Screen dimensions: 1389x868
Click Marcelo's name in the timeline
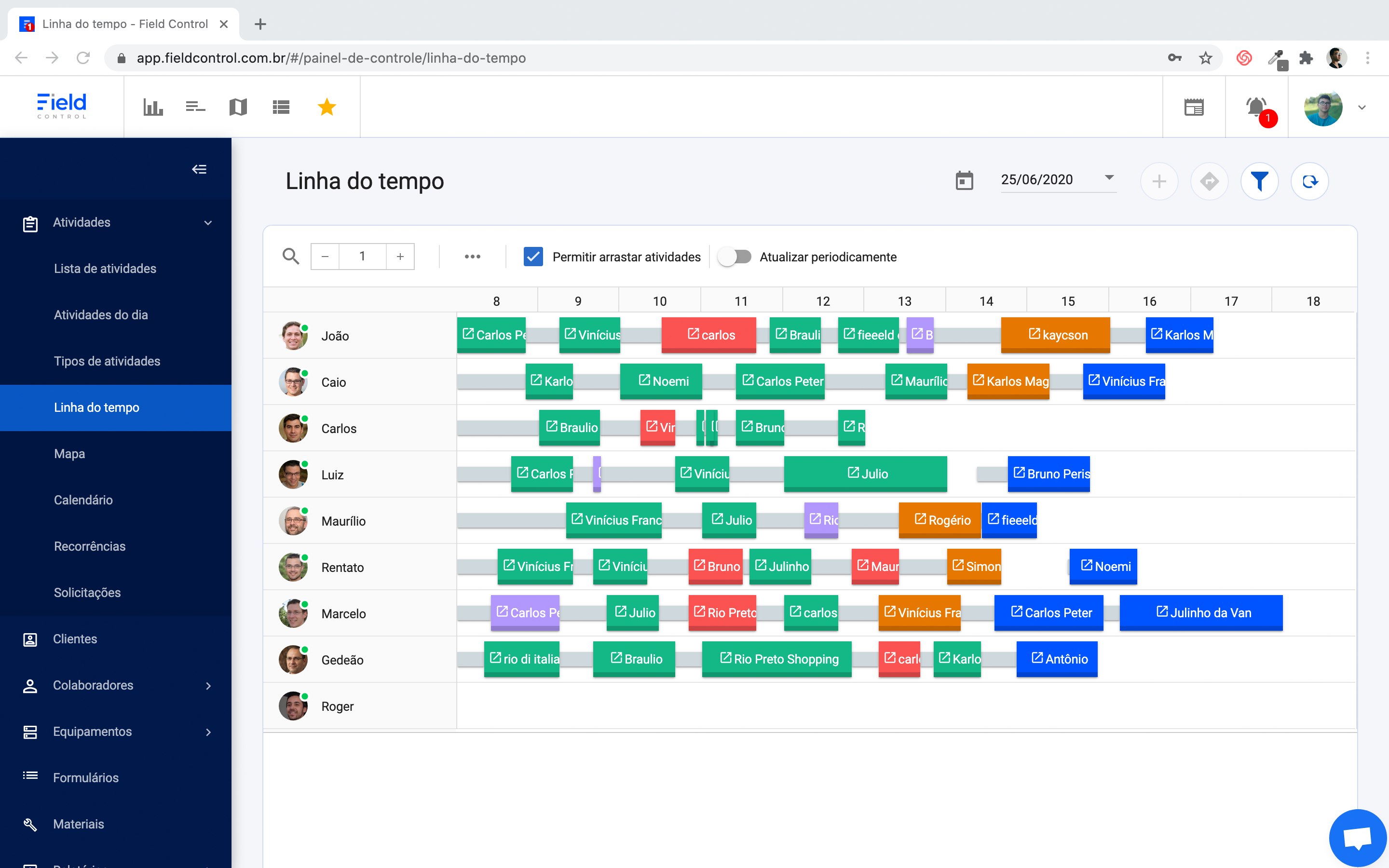point(343,614)
